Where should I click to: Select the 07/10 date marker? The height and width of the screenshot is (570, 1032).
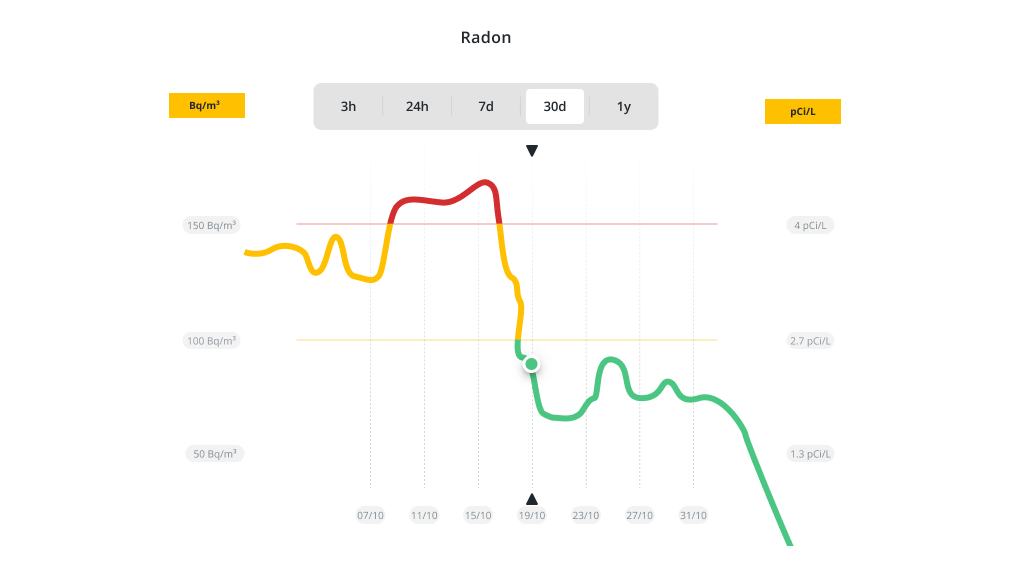pos(370,516)
